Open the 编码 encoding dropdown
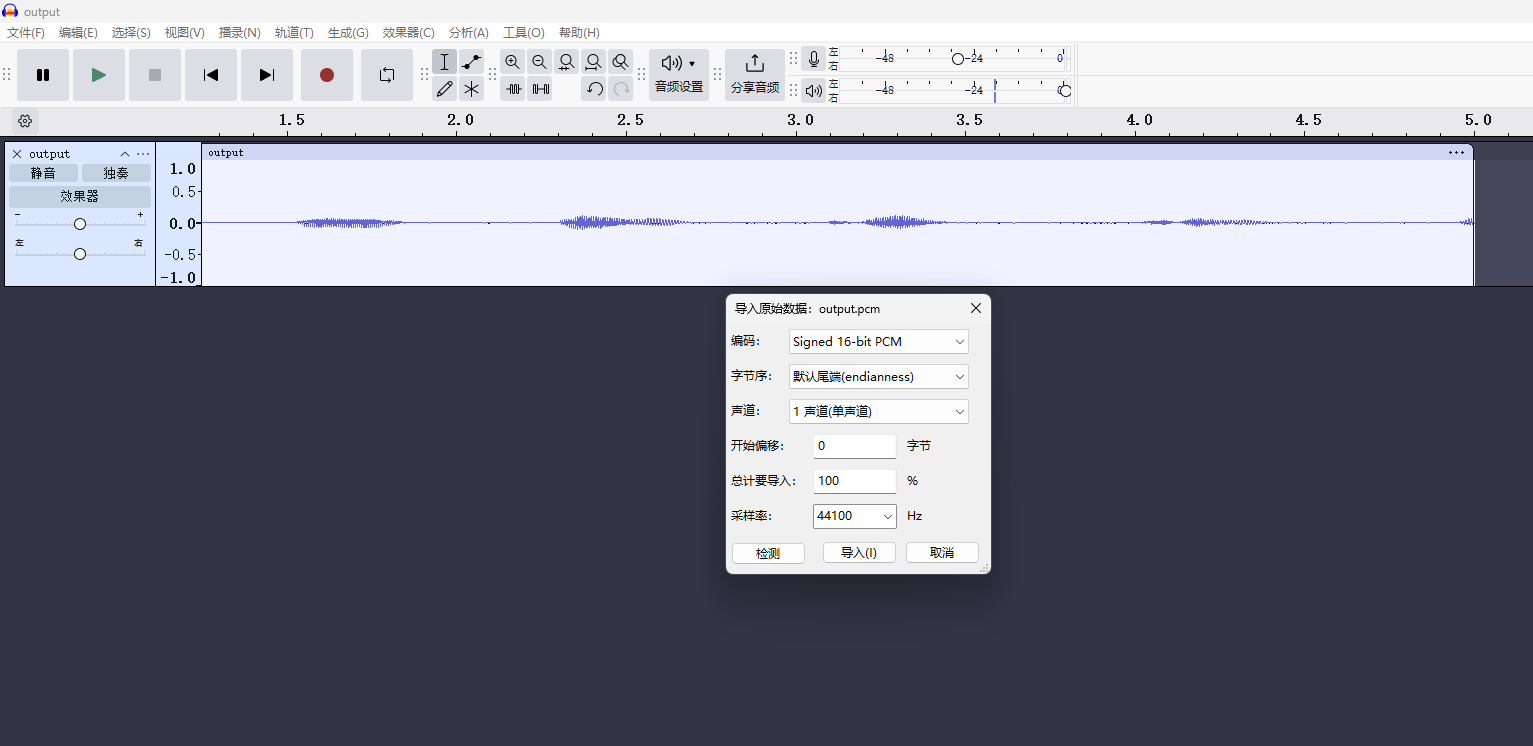The width and height of the screenshot is (1533, 746). 878,341
